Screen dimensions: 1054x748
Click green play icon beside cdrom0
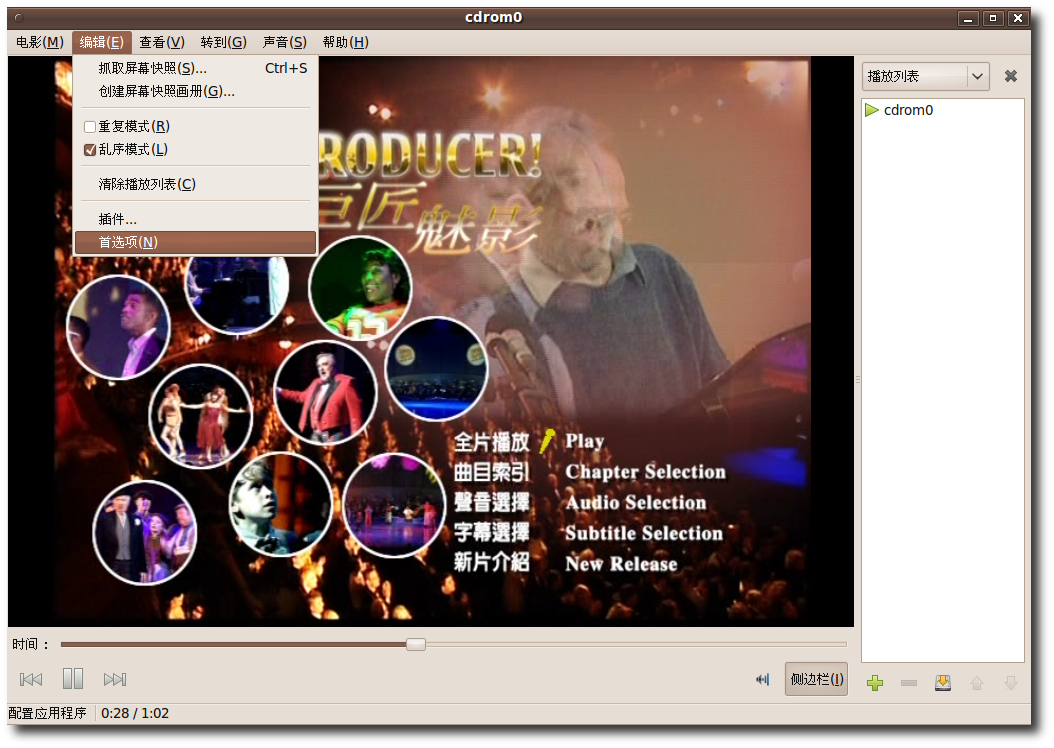click(872, 110)
